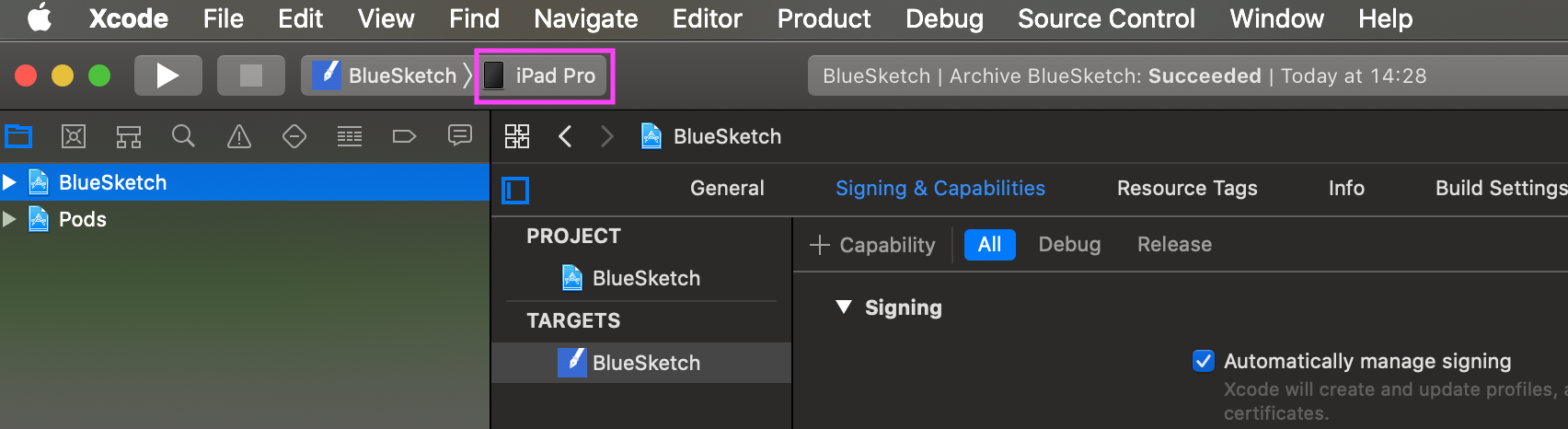The width and height of the screenshot is (1568, 429).
Task: Open the Source Control navigator icon
Action: tap(74, 137)
